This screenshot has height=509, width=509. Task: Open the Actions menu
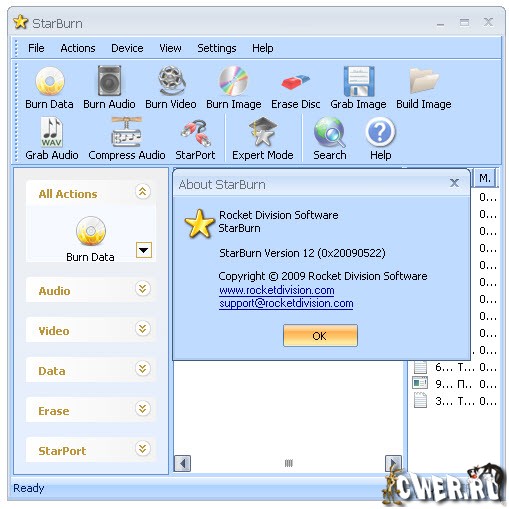[78, 48]
